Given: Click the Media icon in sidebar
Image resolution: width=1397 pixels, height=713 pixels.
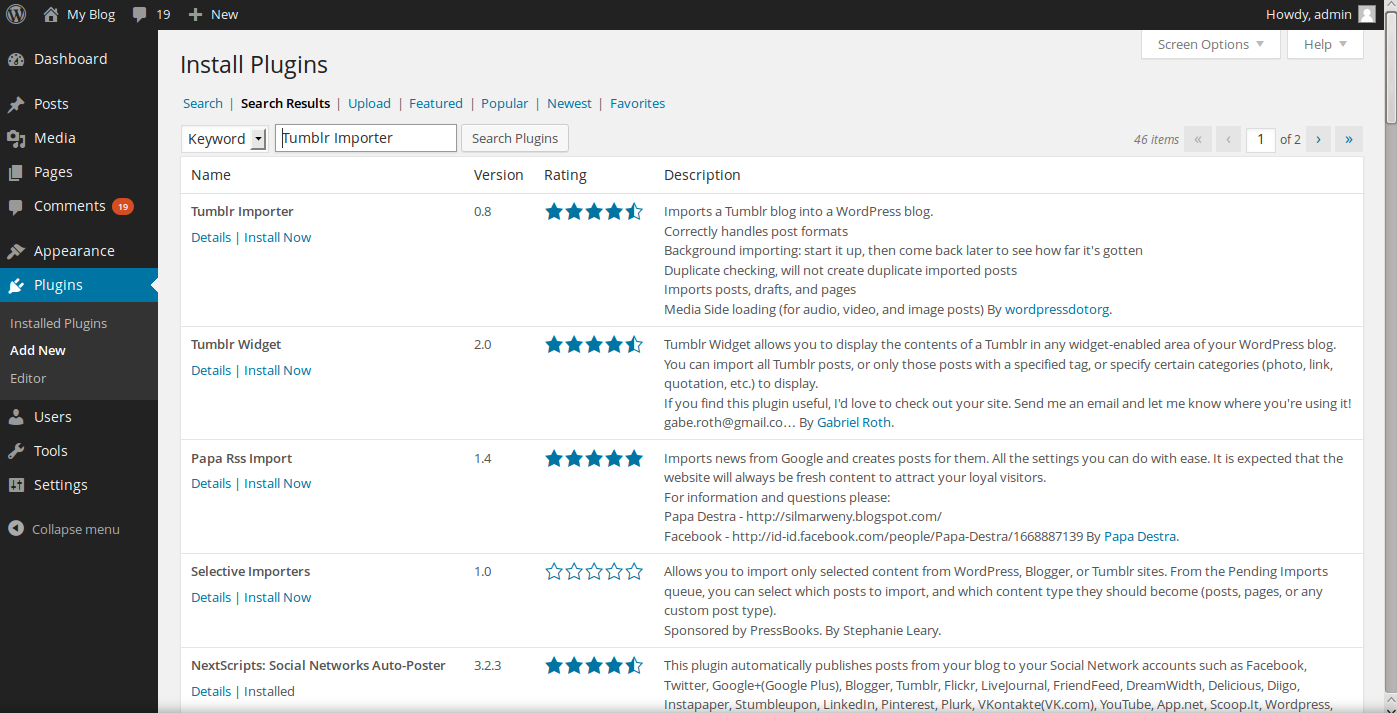Looking at the screenshot, I should click(x=16, y=138).
